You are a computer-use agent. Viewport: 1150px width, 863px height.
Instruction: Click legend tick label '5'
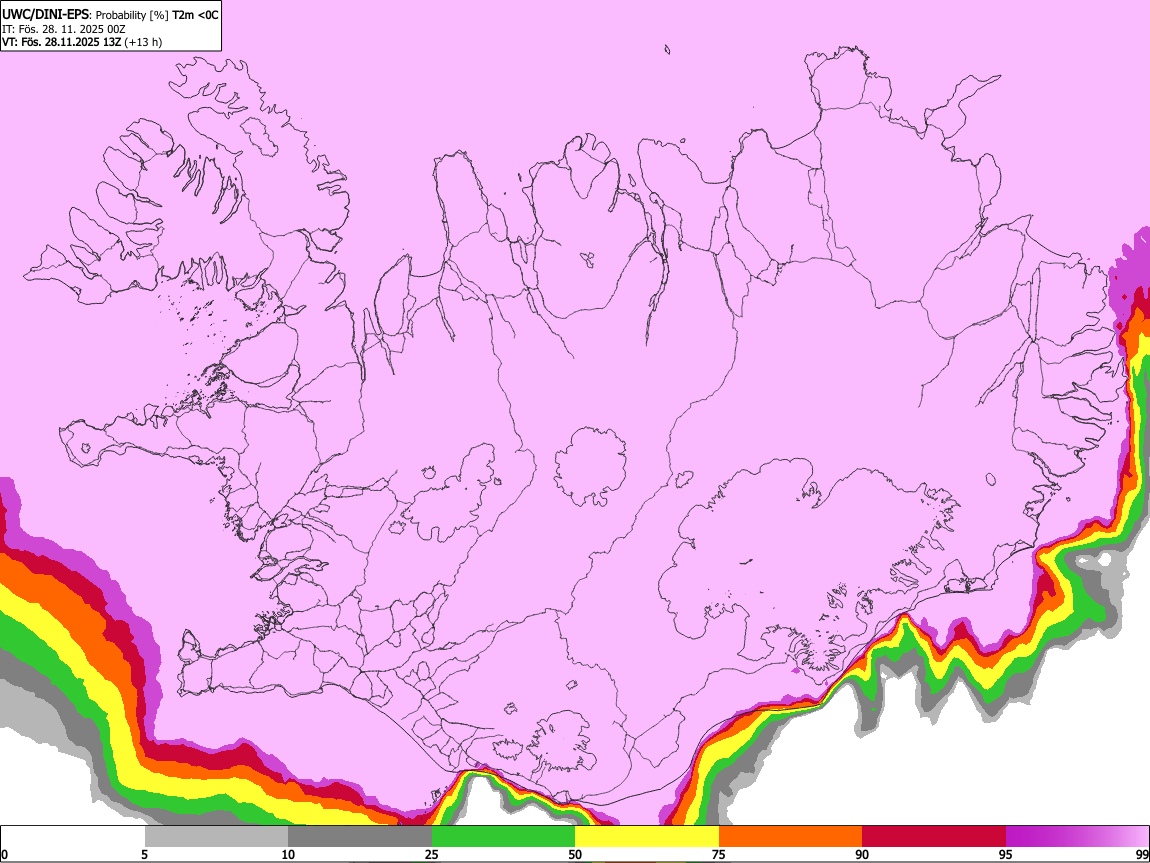click(x=144, y=854)
